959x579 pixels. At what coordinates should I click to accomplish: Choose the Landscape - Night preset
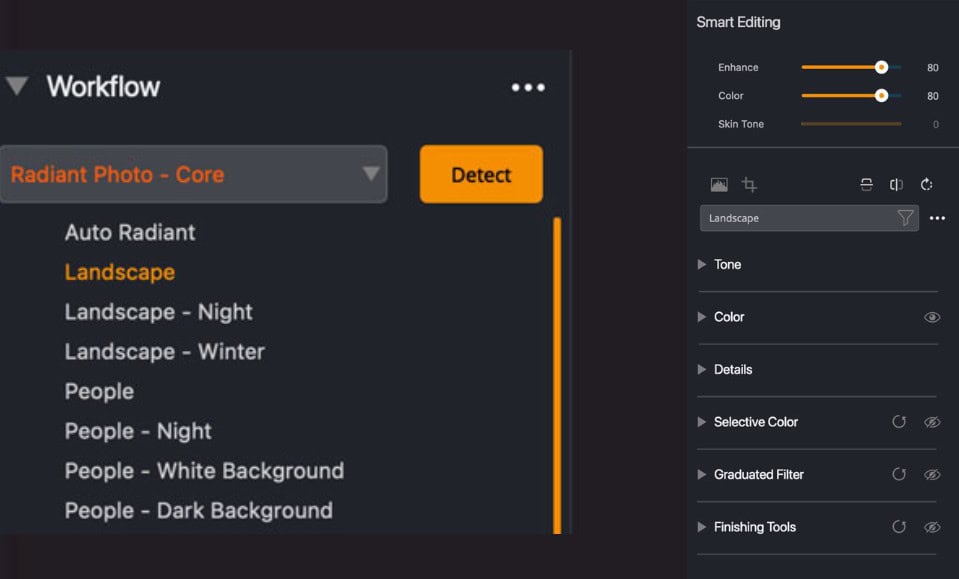click(158, 312)
